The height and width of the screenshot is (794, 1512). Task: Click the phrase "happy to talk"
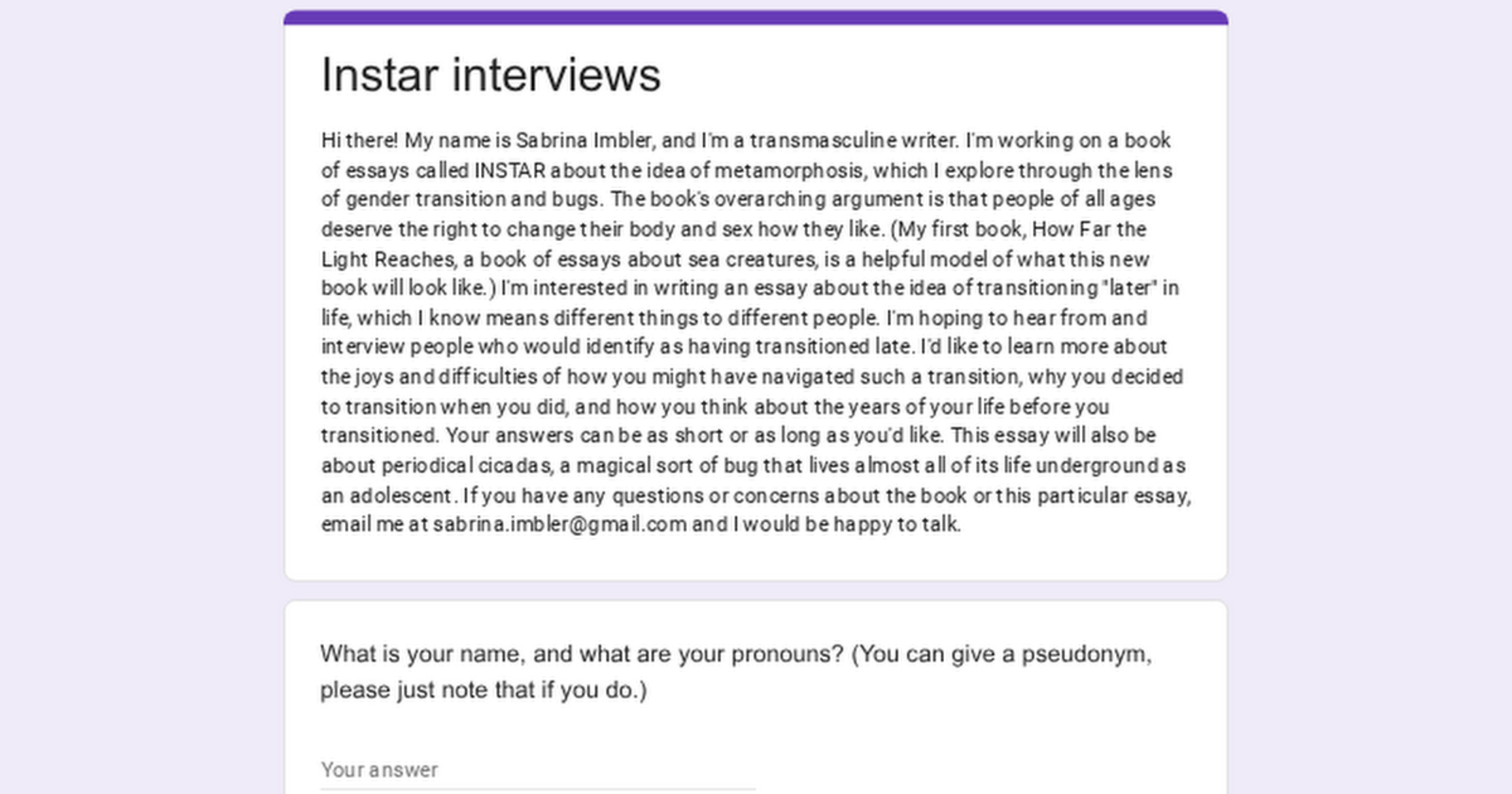click(896, 524)
